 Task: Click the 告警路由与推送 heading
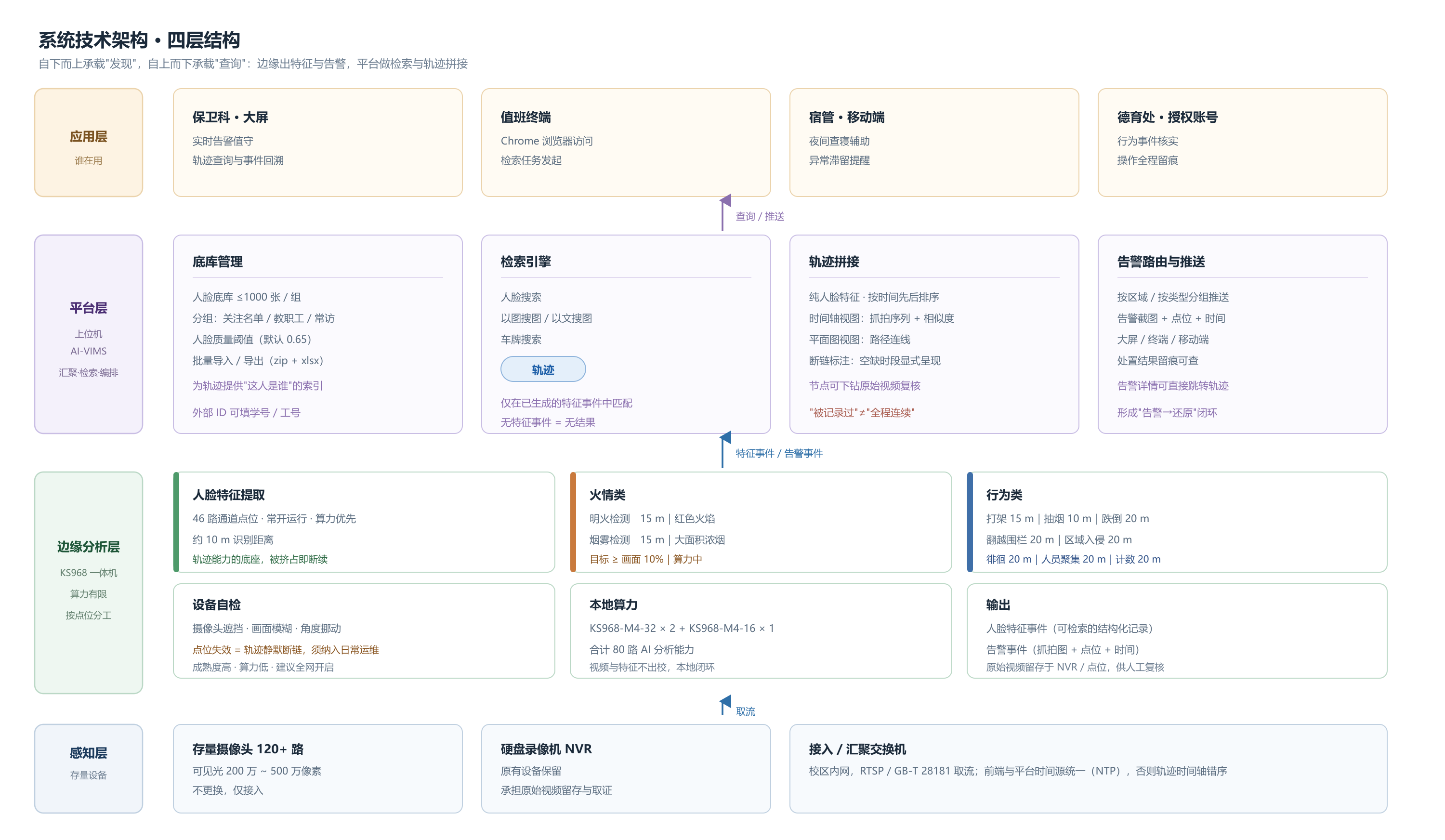coord(1161,262)
